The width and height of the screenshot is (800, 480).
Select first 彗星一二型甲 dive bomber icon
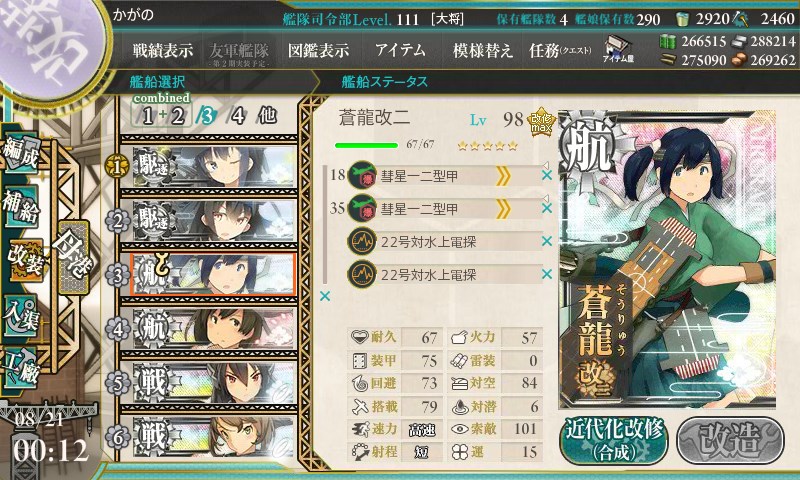click(x=362, y=175)
